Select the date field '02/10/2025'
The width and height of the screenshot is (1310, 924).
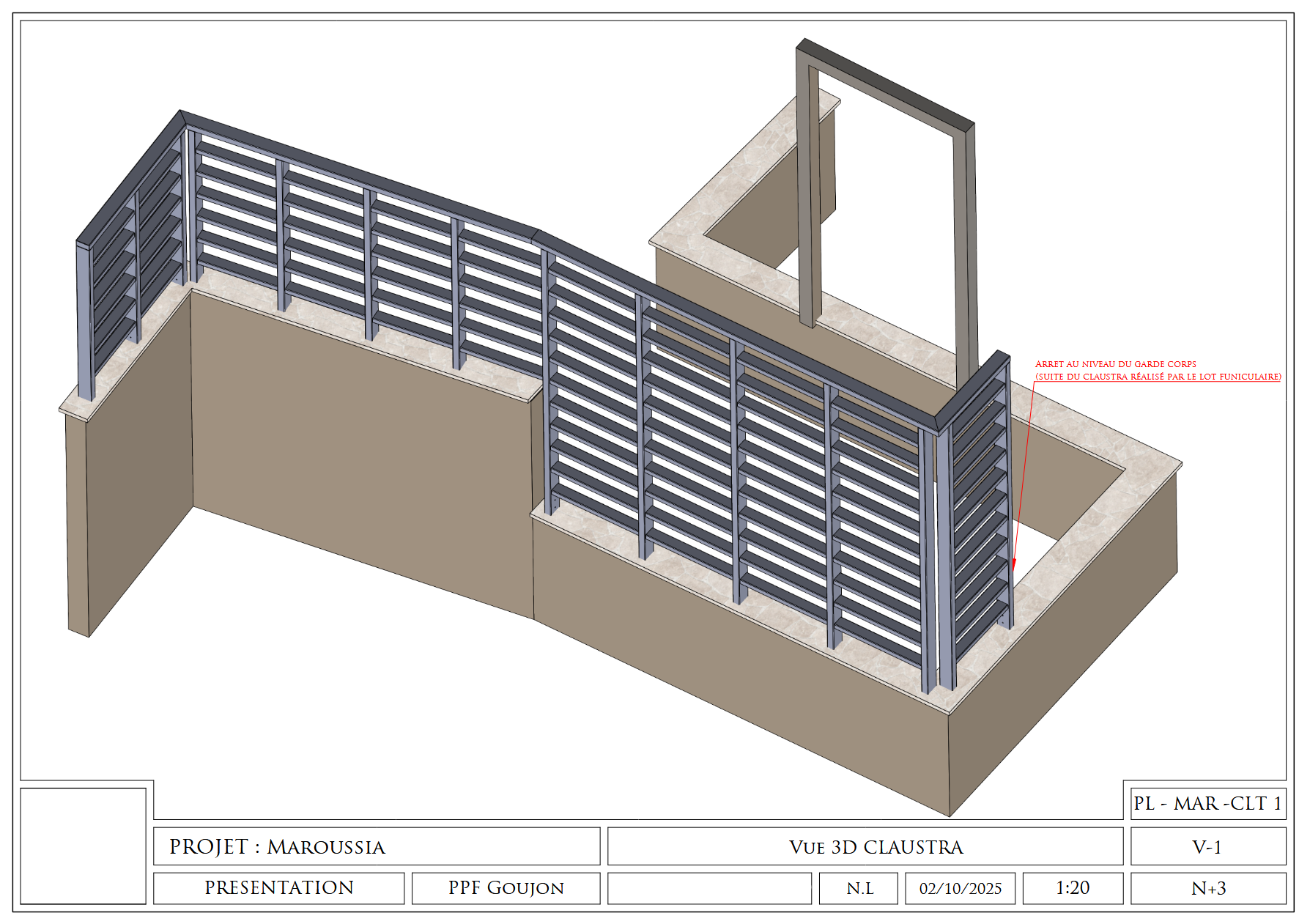960,887
